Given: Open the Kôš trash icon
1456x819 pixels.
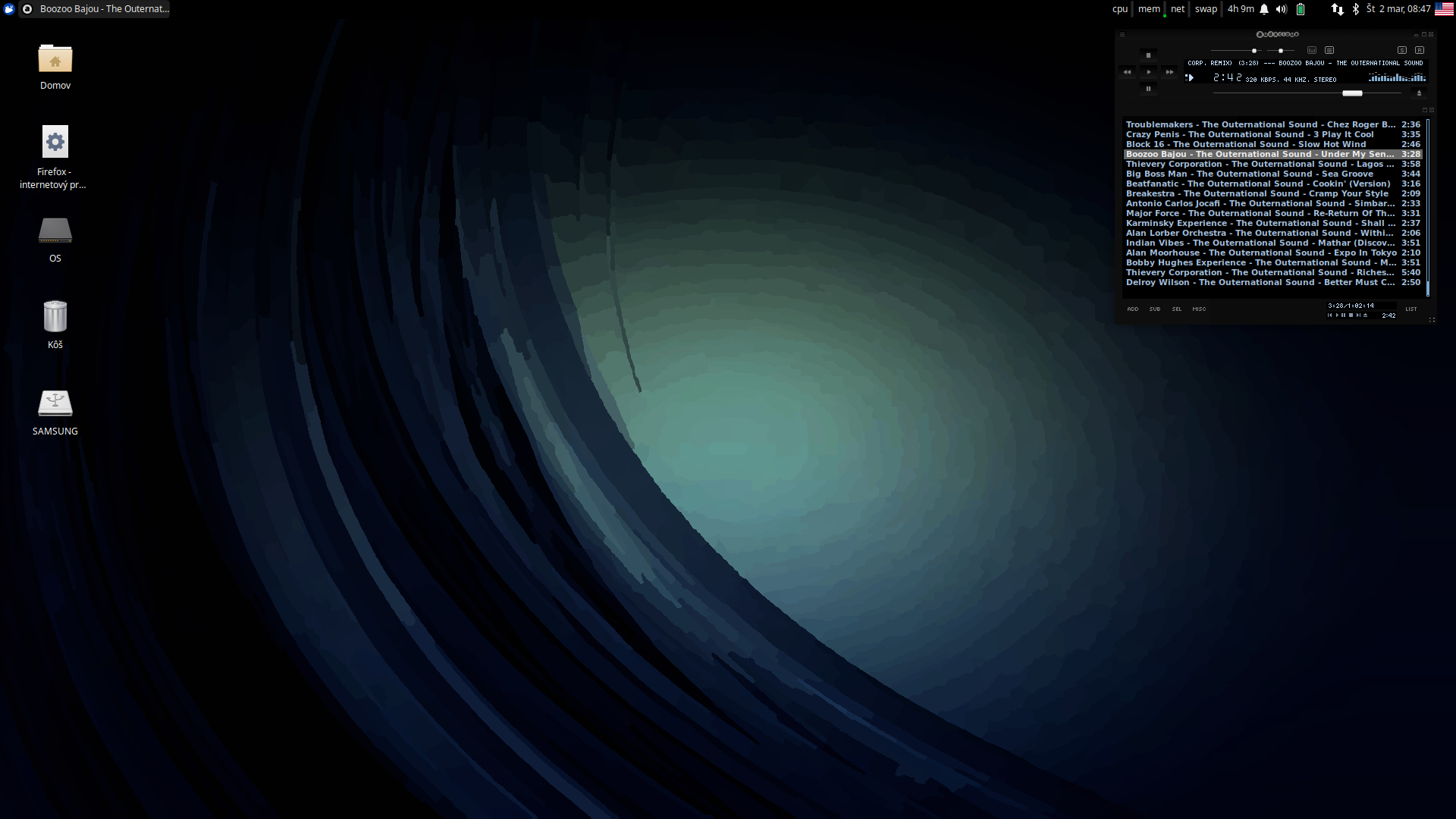Looking at the screenshot, I should tap(55, 316).
